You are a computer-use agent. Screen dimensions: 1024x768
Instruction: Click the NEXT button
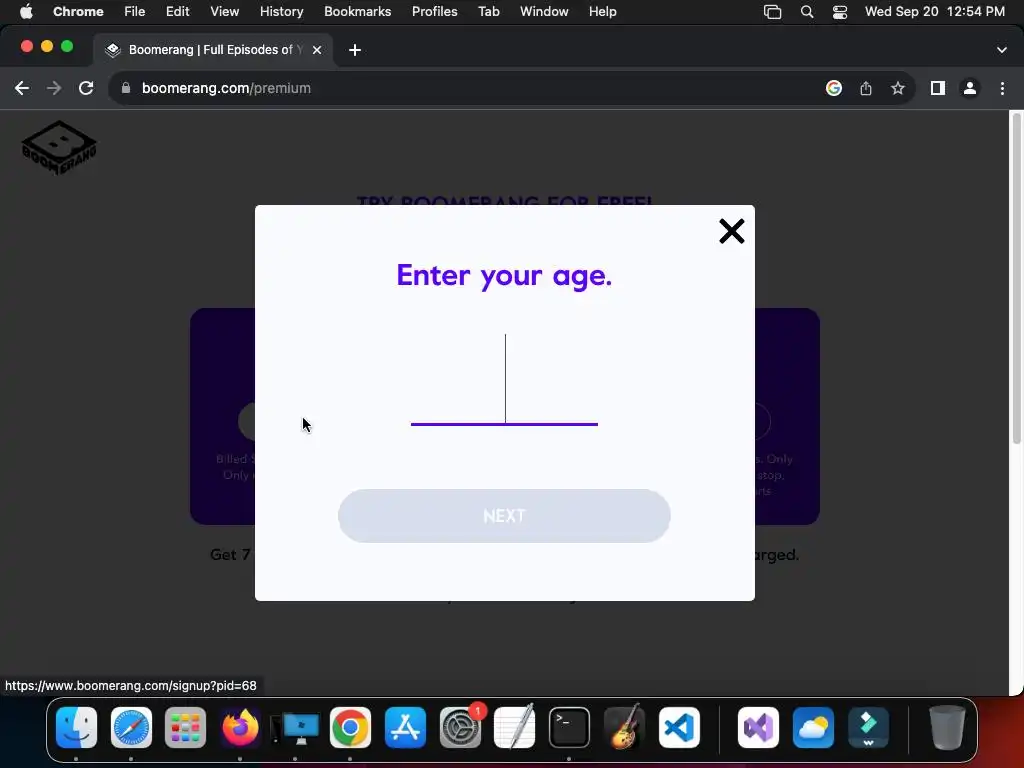tap(504, 516)
